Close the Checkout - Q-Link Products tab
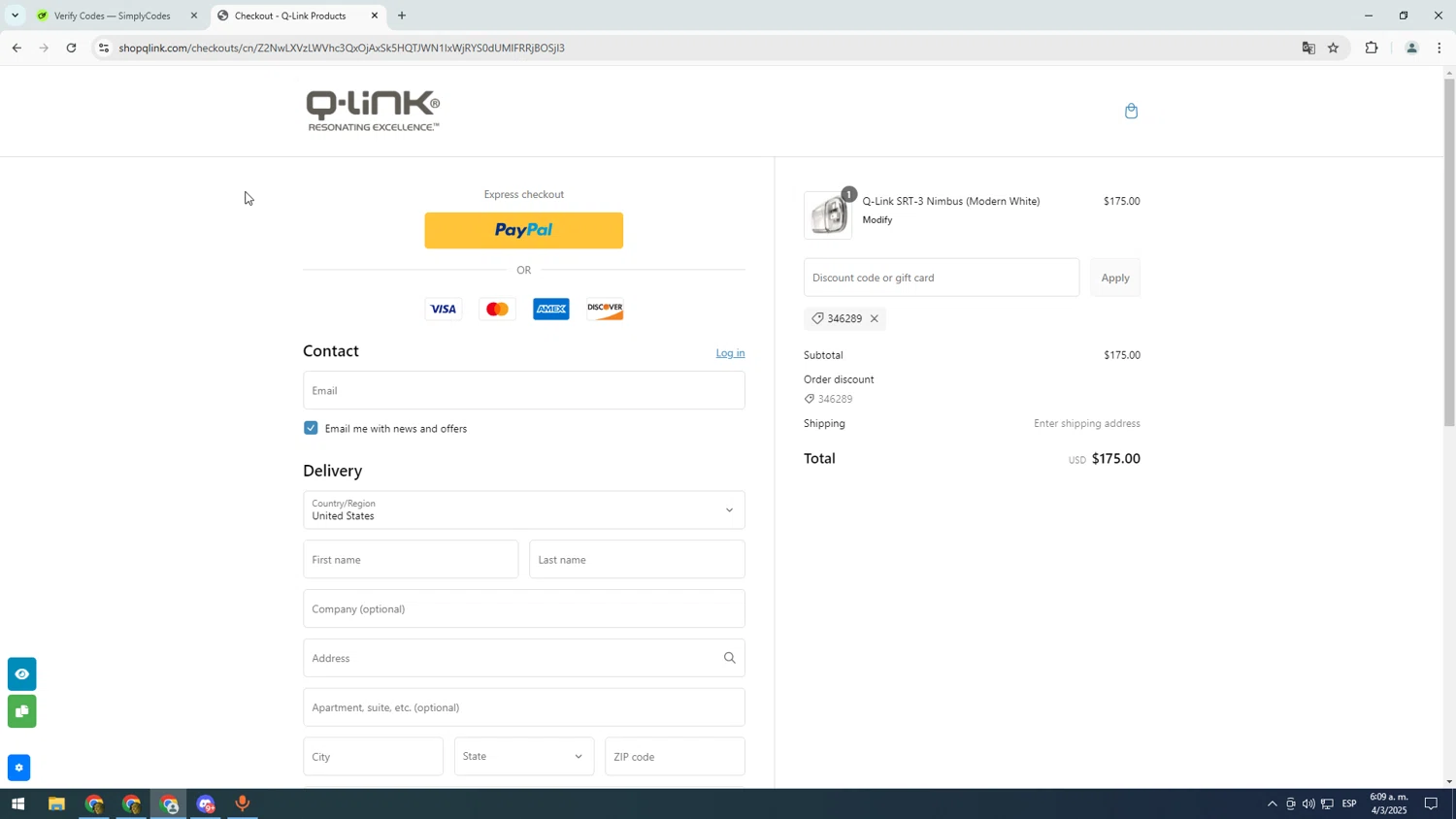This screenshot has height=819, width=1456. [x=375, y=16]
